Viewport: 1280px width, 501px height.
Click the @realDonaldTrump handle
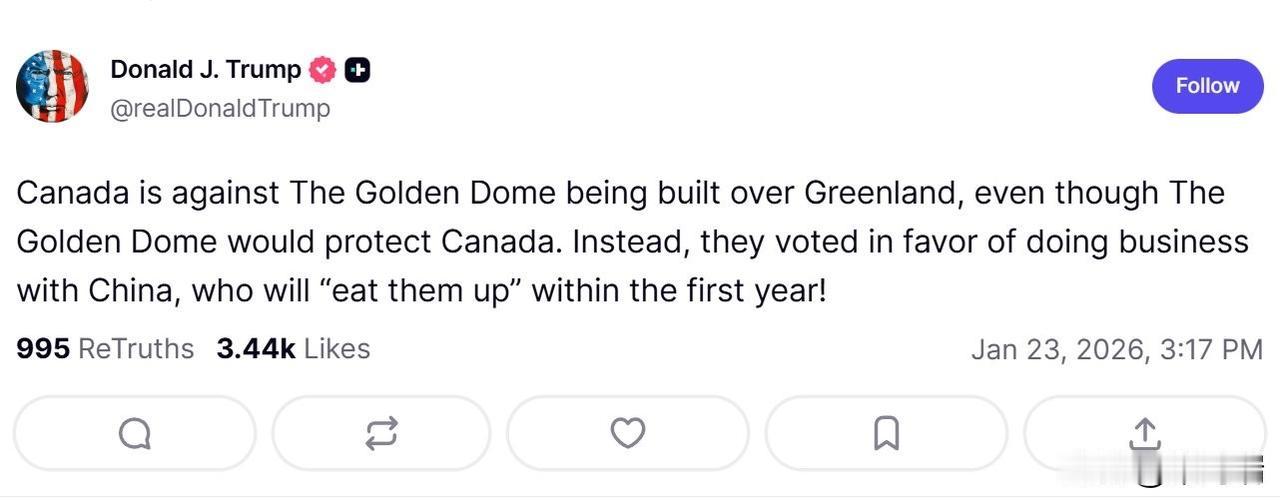pyautogui.click(x=219, y=108)
